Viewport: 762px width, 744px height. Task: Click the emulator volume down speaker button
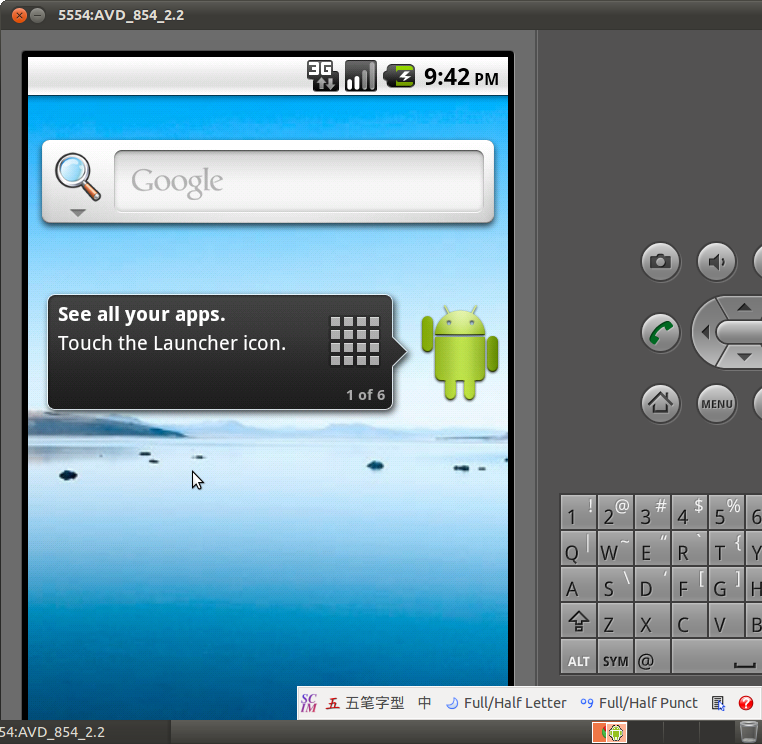pyautogui.click(x=716, y=261)
